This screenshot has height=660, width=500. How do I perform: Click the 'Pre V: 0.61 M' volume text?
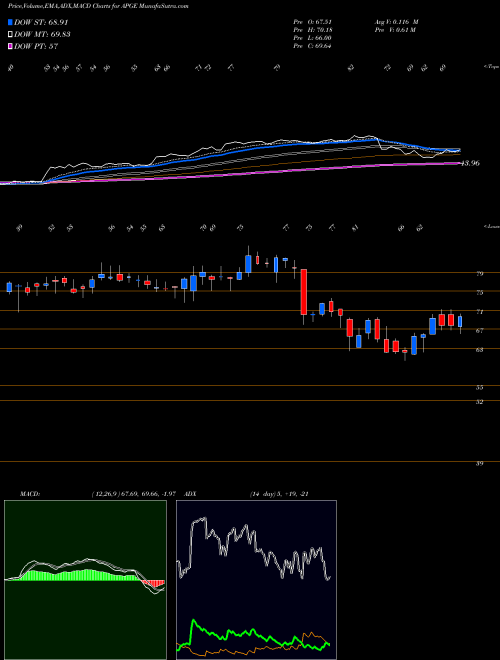pos(395,30)
